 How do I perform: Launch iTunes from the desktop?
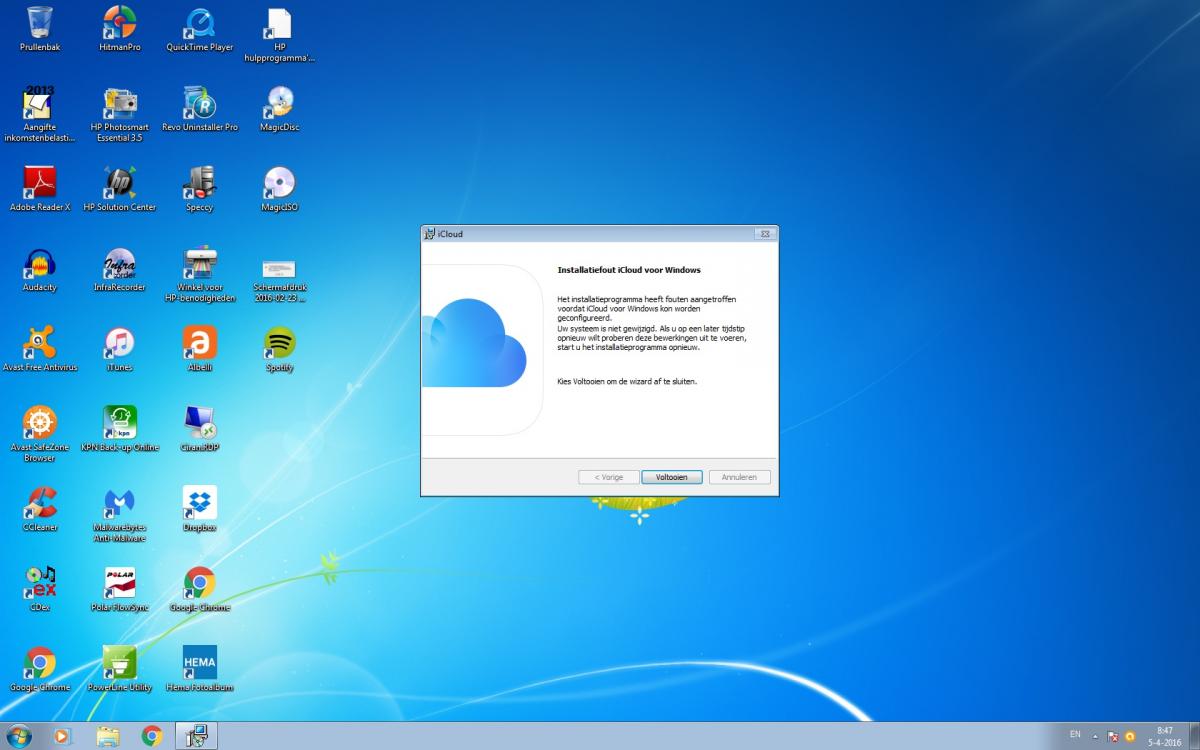pyautogui.click(x=120, y=349)
